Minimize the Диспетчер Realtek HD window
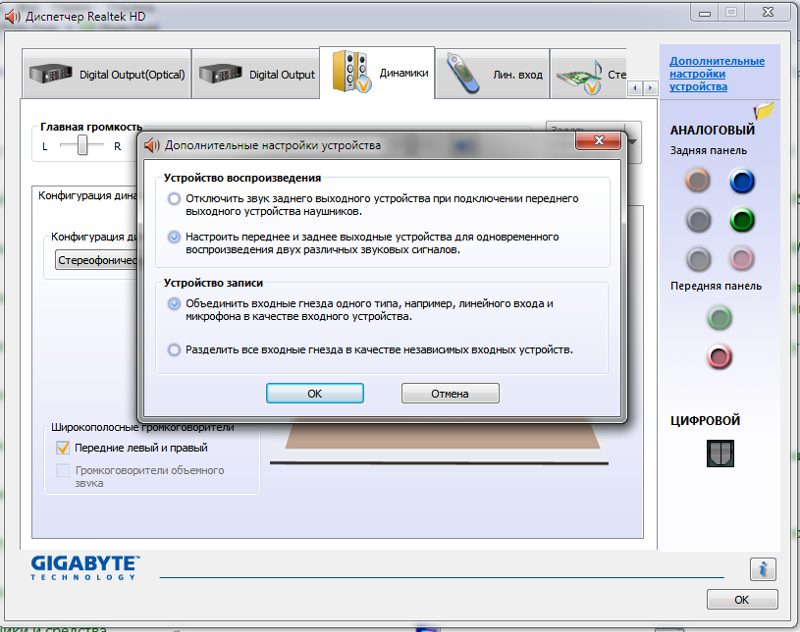 (x=705, y=13)
